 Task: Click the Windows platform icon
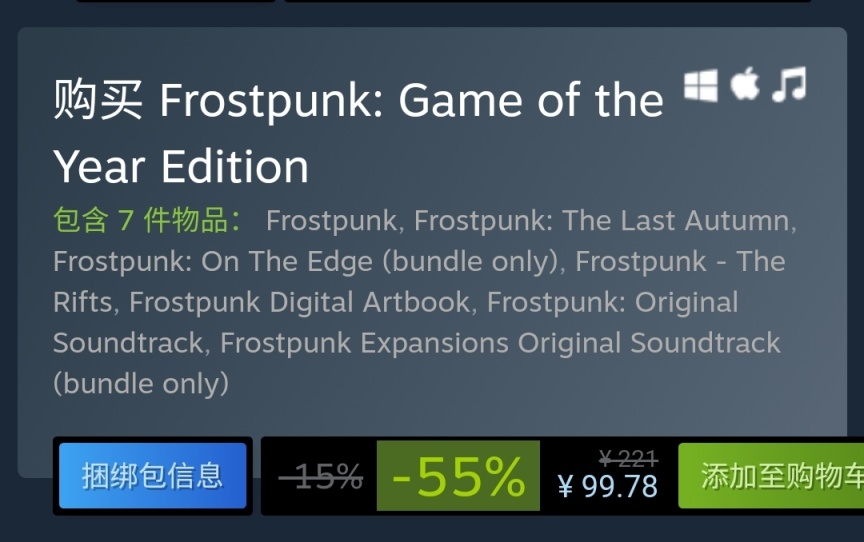pos(701,86)
